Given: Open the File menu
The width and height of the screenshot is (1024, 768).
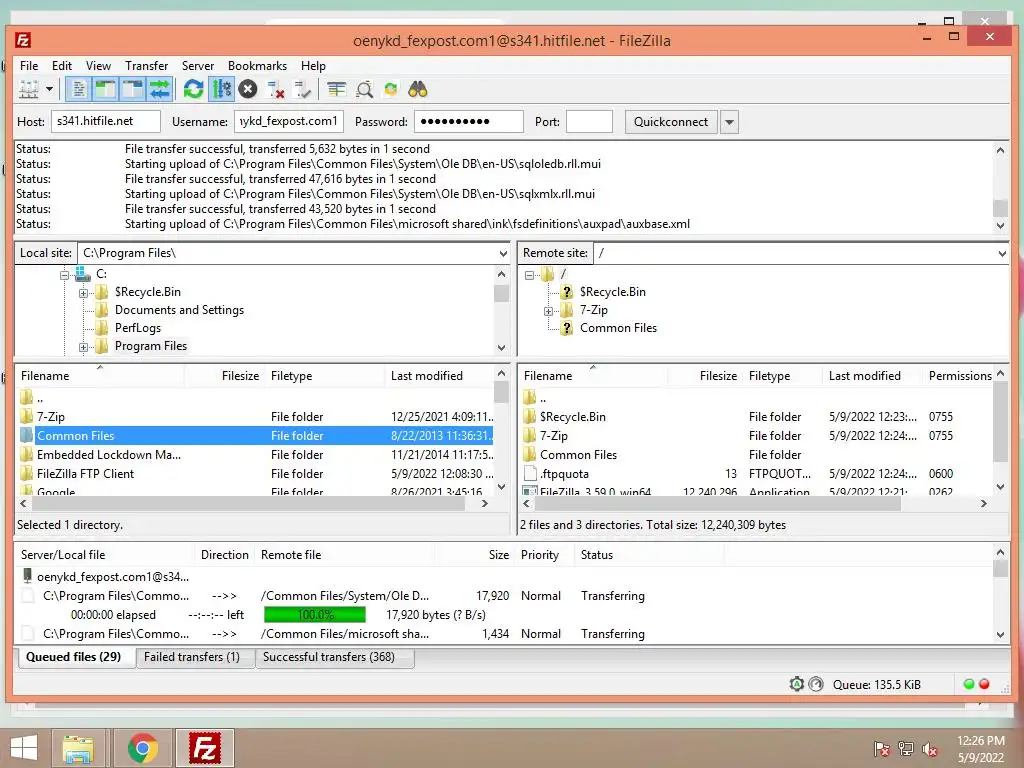Looking at the screenshot, I should 29,65.
